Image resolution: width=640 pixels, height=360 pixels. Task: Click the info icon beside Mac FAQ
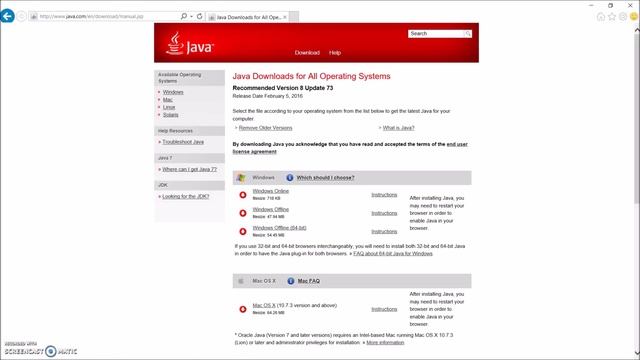click(291, 281)
